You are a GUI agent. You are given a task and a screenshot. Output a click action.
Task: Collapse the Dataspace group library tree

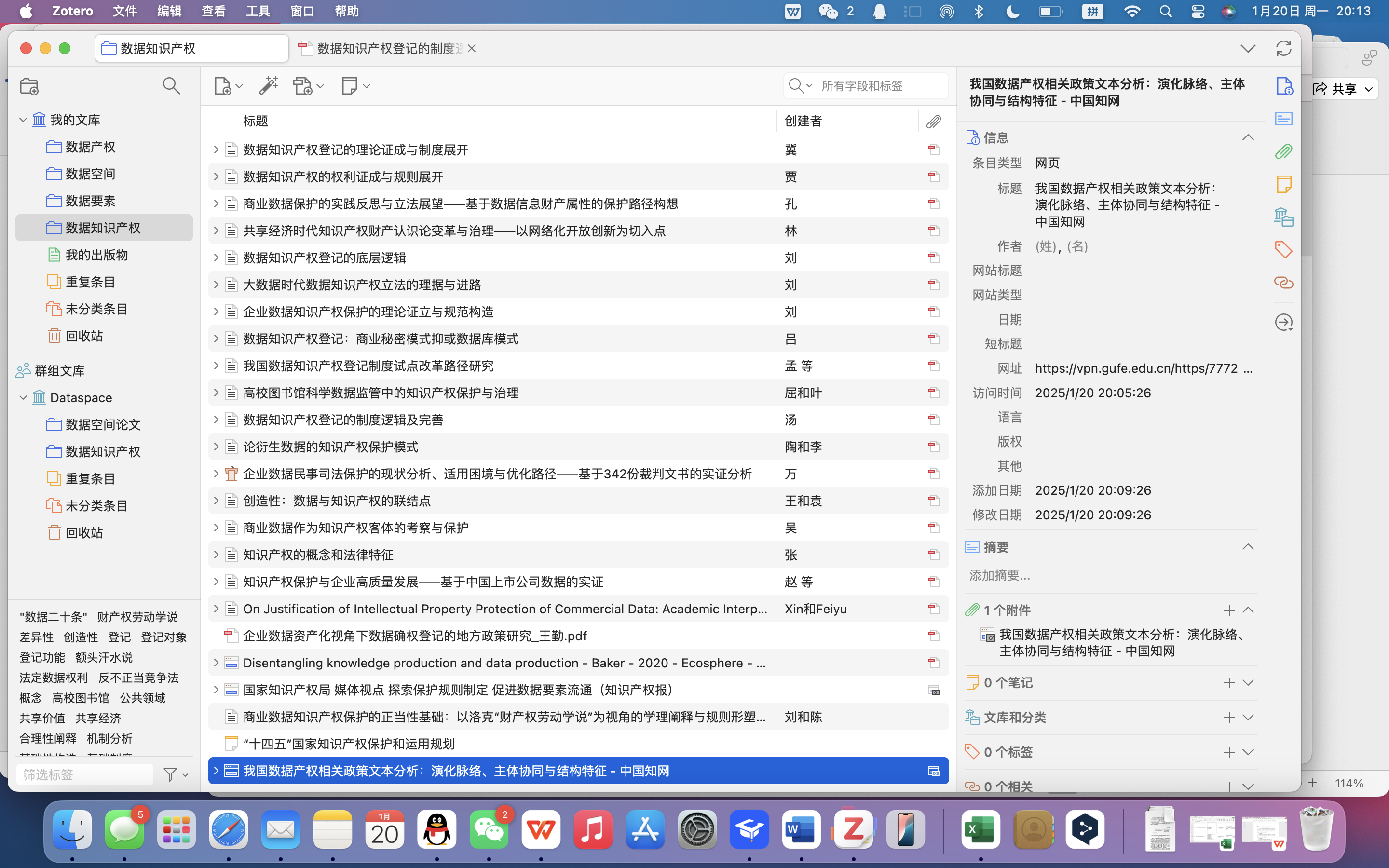[x=23, y=397]
